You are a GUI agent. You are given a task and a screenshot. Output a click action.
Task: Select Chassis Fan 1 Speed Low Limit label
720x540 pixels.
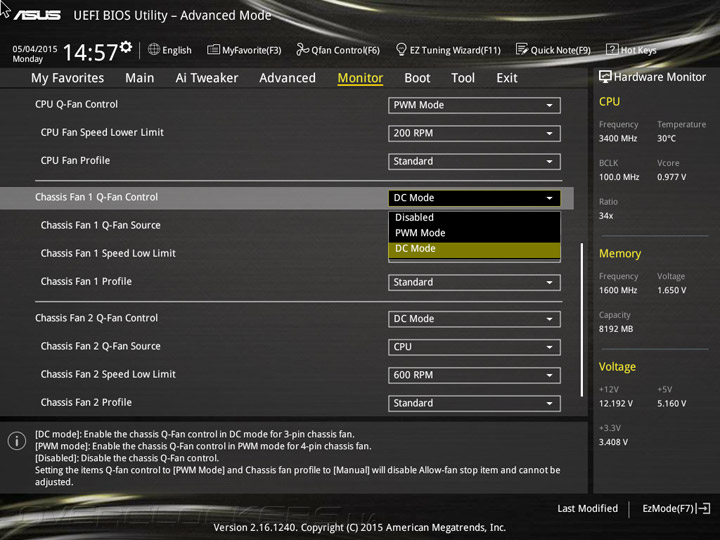(x=108, y=253)
